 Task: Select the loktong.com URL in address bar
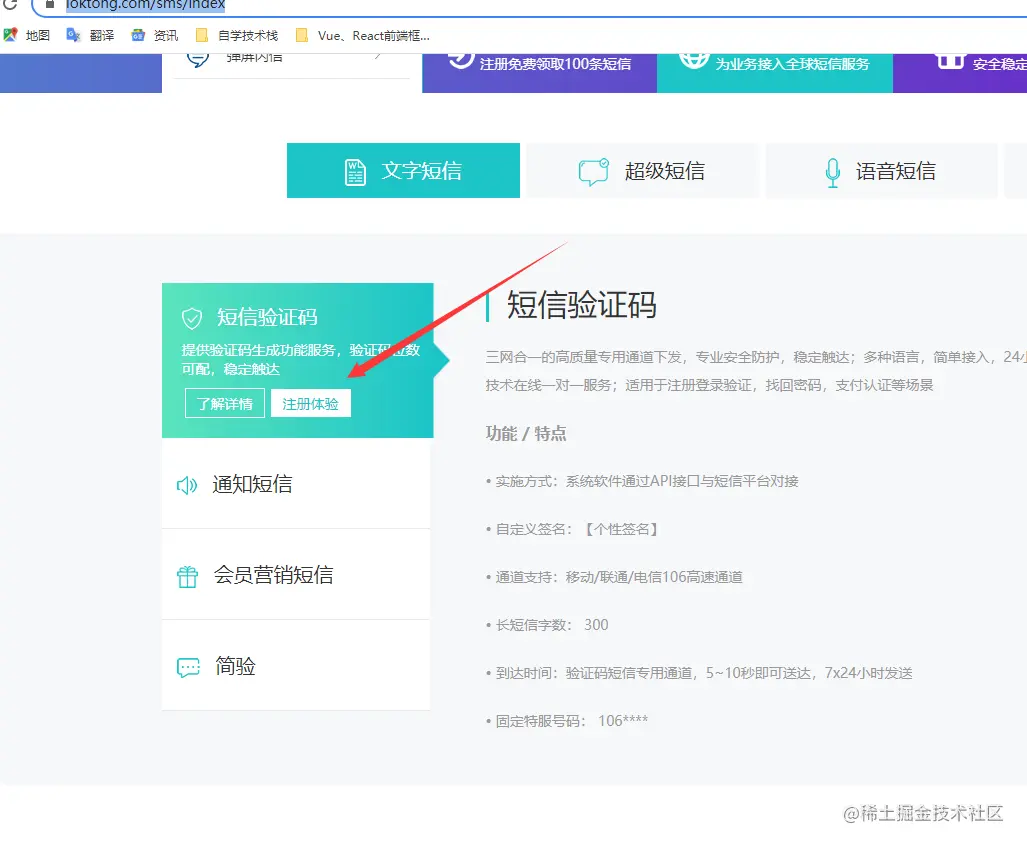pos(145,4)
